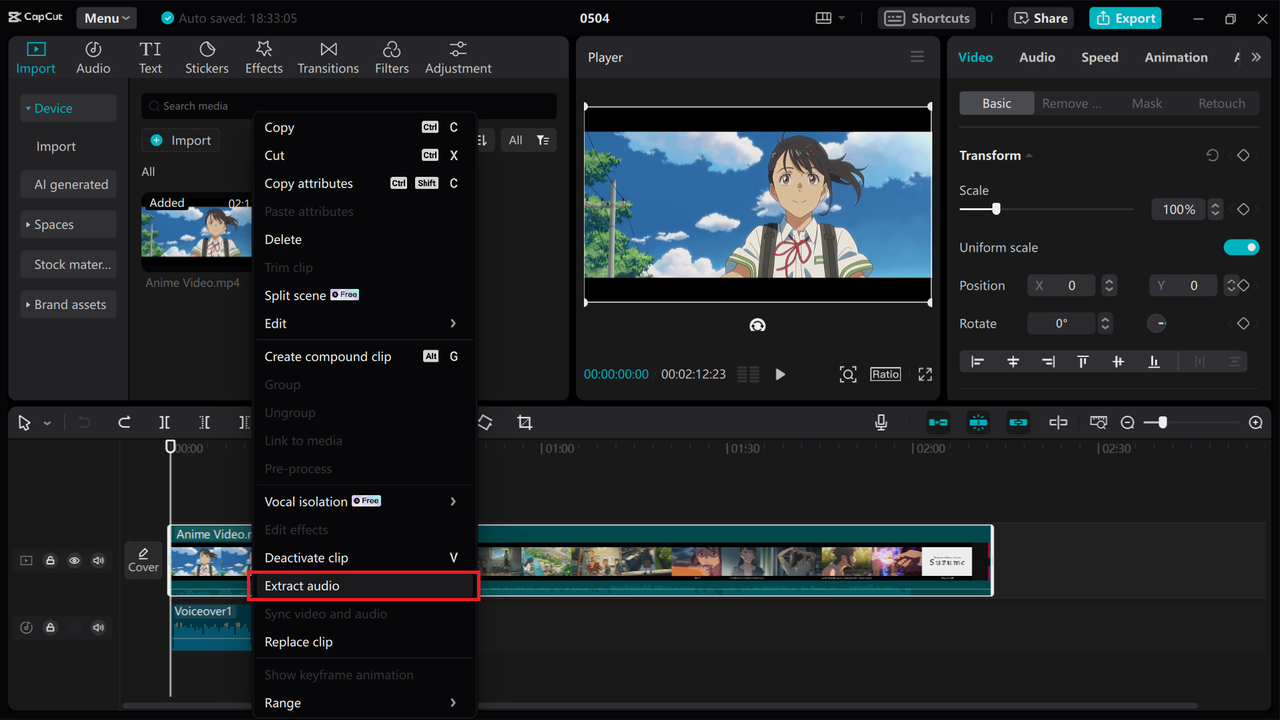Select the Transitions panel icon
This screenshot has height=720, width=1280.
328,56
